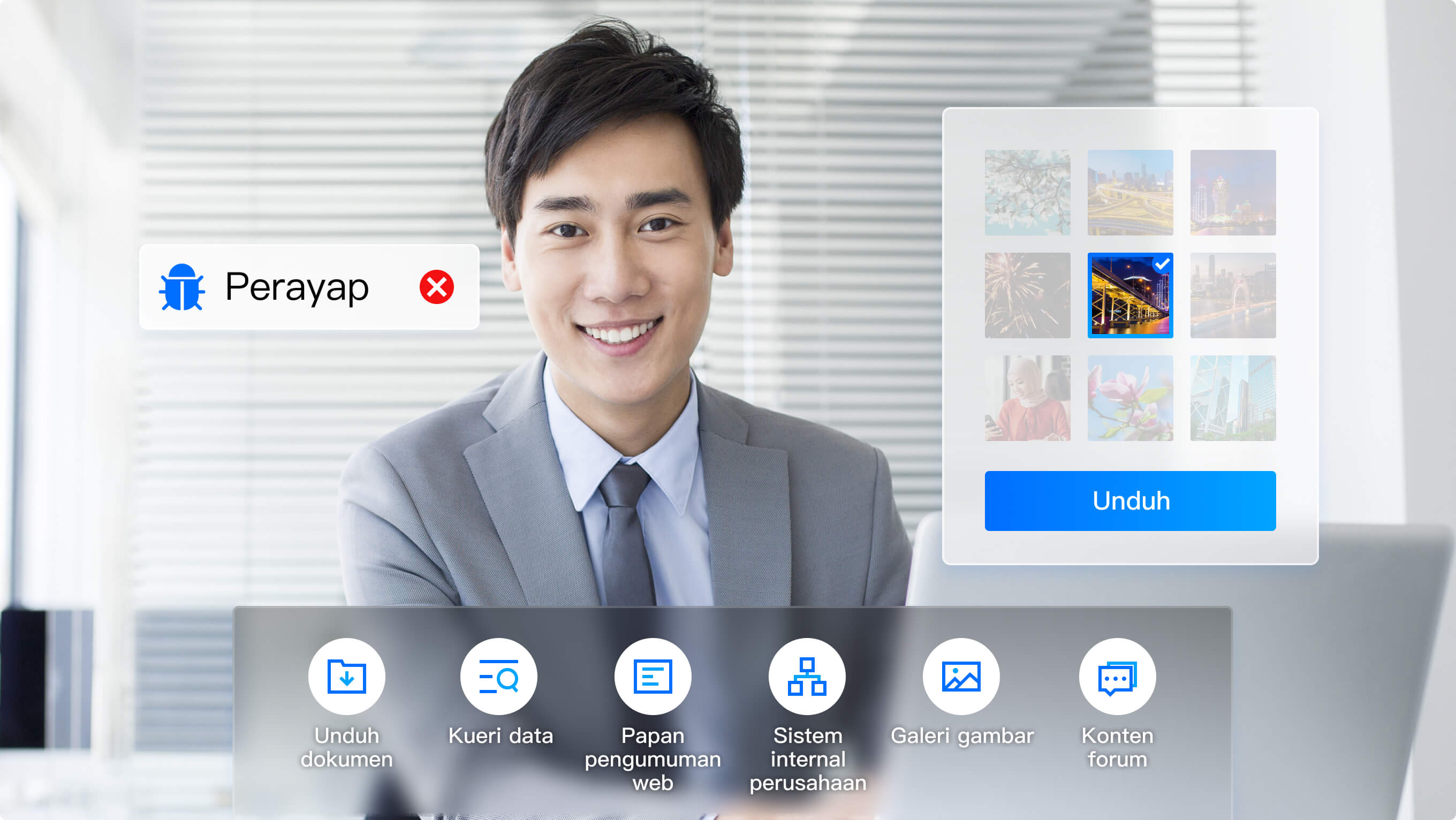The width and height of the screenshot is (1456, 820).
Task: Select the Papan pengumuman web icon
Action: pos(653,676)
